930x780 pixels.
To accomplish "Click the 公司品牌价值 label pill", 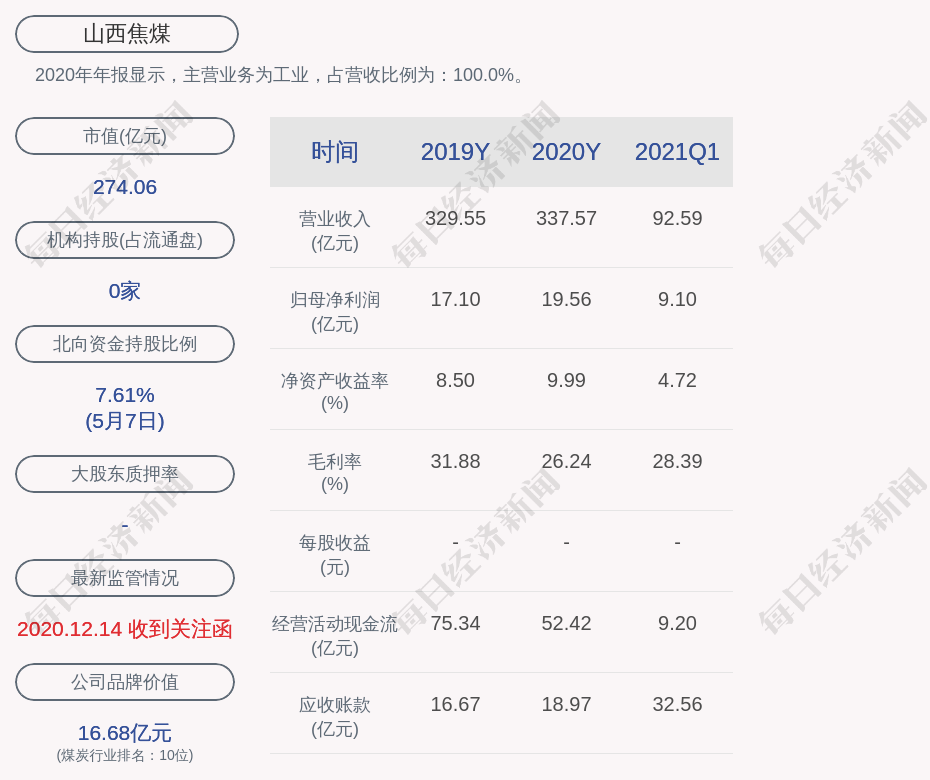I will tap(125, 682).
